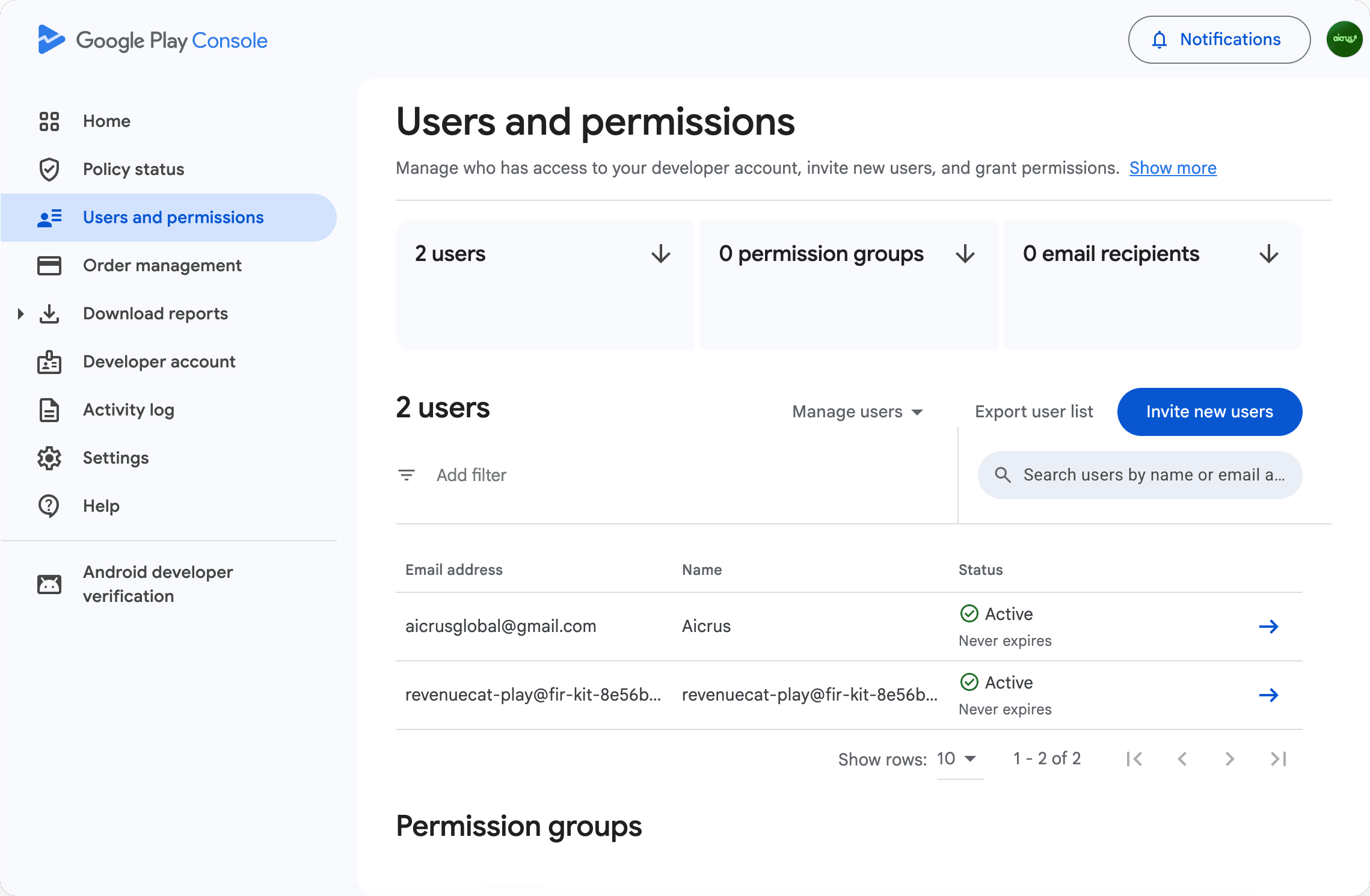Click the Policy status shield icon
The width and height of the screenshot is (1370, 896).
(x=49, y=169)
